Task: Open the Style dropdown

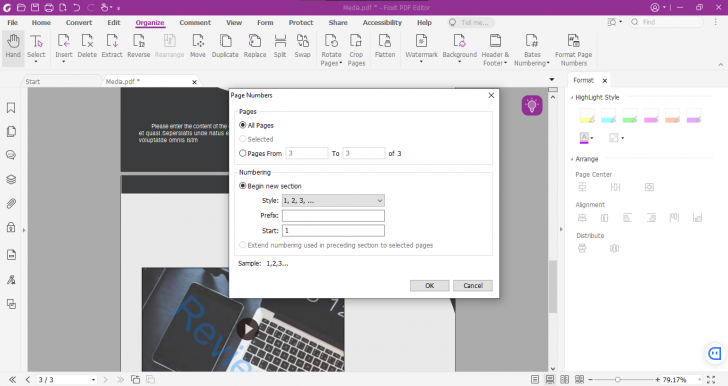Action: tap(333, 201)
